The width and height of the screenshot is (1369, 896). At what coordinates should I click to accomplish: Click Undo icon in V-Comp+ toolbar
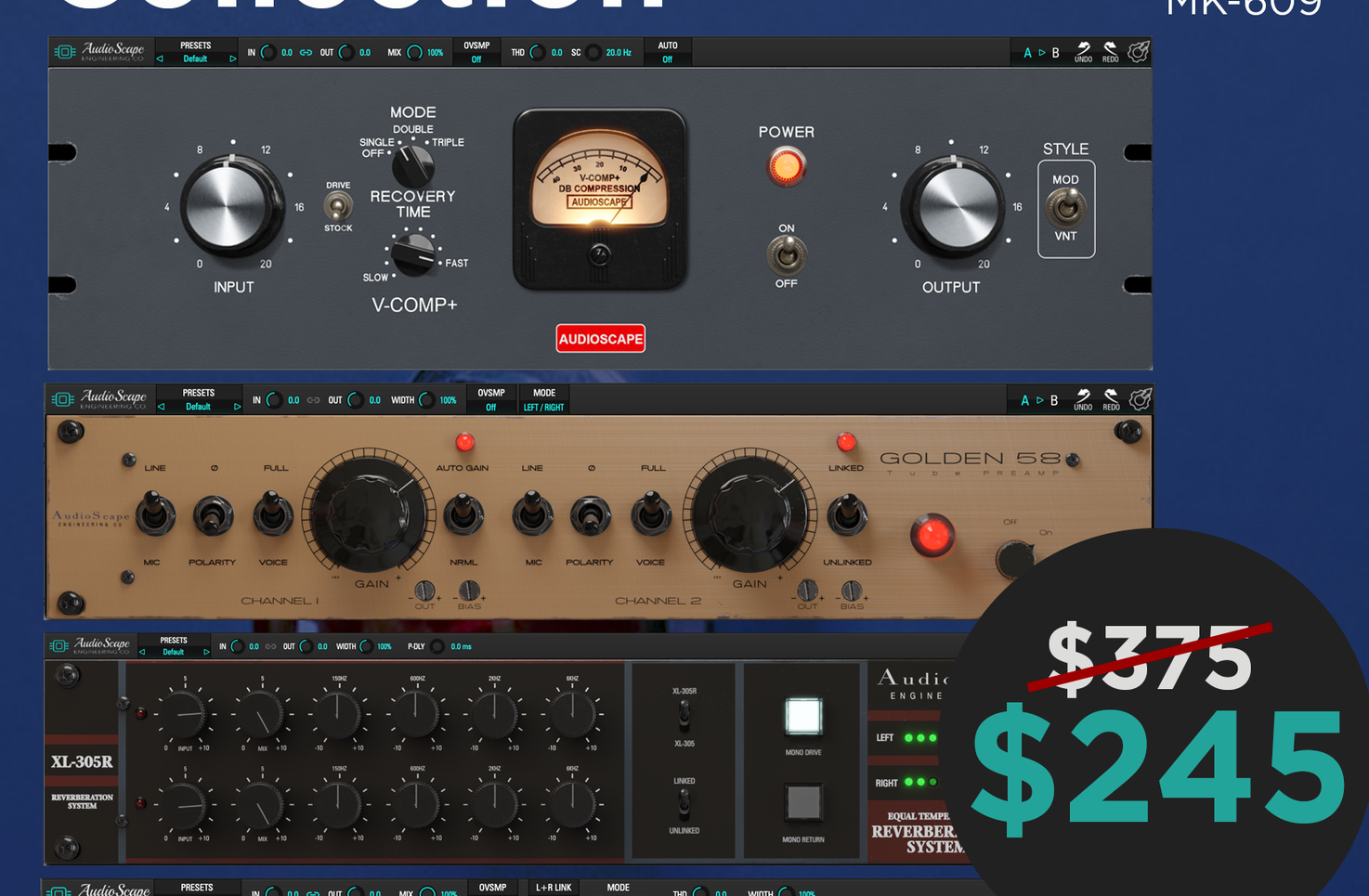(1083, 51)
